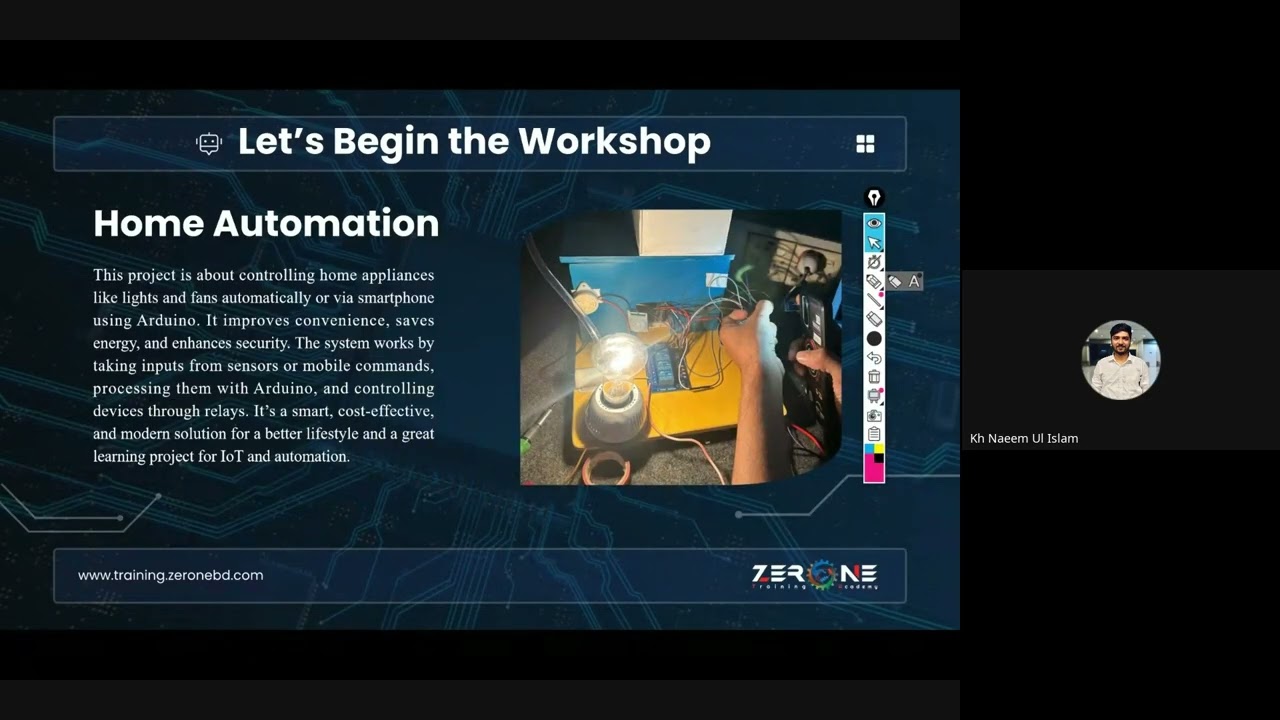Click the home automation circuit photo

tap(681, 347)
